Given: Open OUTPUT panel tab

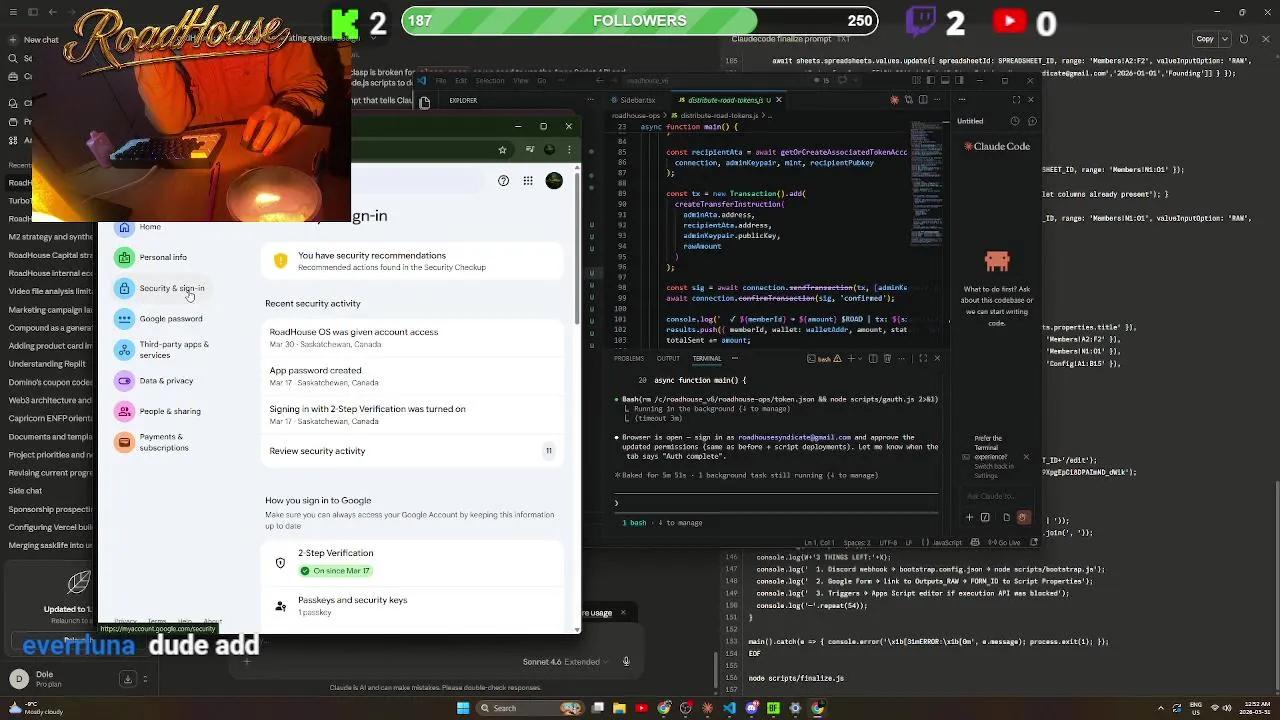Looking at the screenshot, I should pos(668,358).
